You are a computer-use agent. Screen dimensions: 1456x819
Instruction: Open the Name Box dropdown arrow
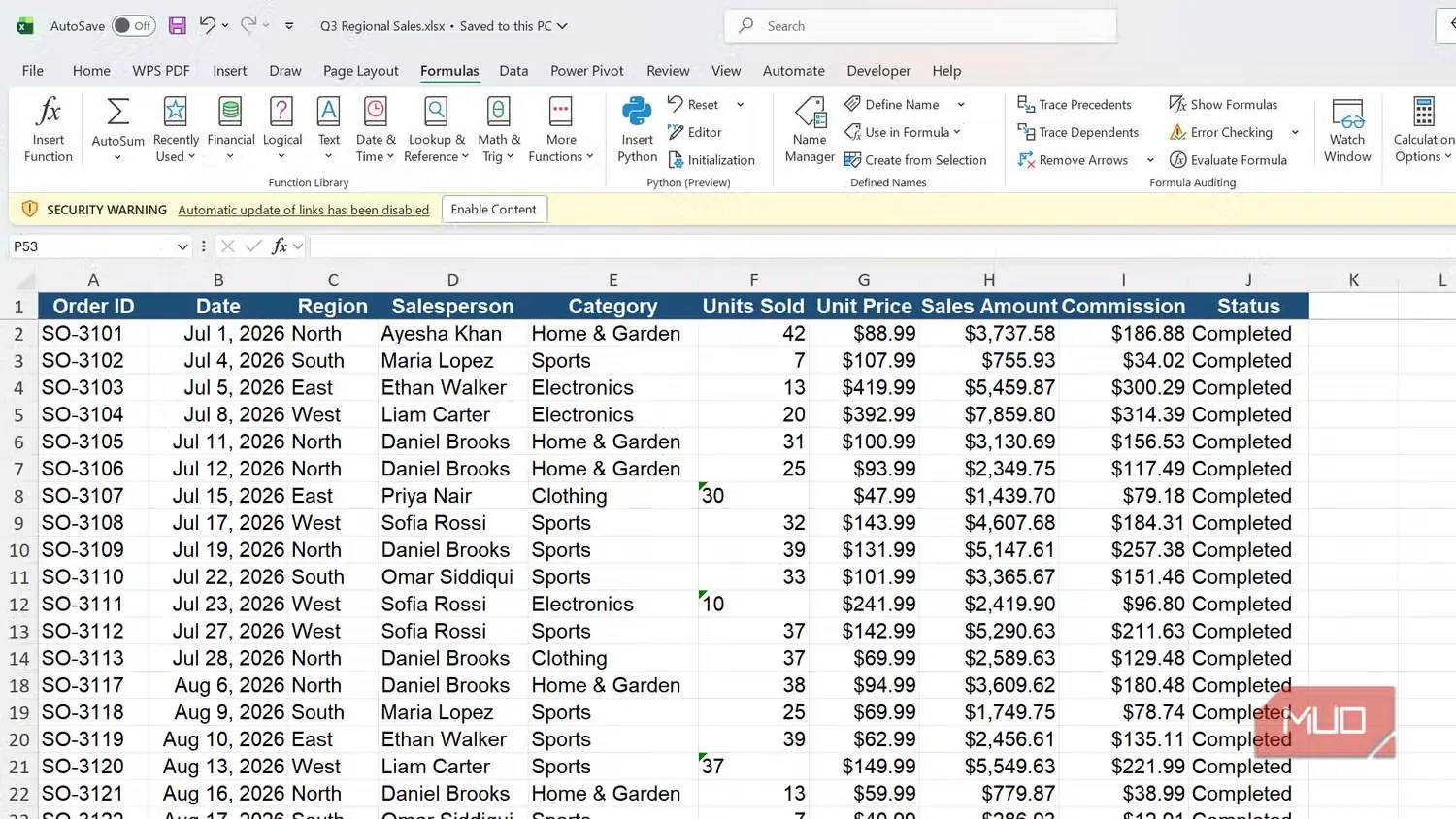182,246
